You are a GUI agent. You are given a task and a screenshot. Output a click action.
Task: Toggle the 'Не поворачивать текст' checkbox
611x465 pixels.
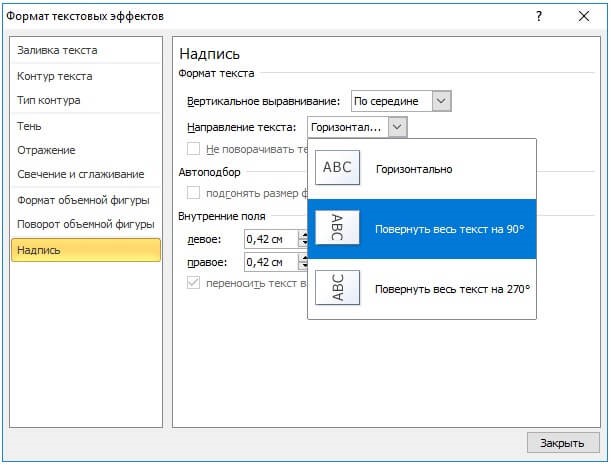pos(194,149)
